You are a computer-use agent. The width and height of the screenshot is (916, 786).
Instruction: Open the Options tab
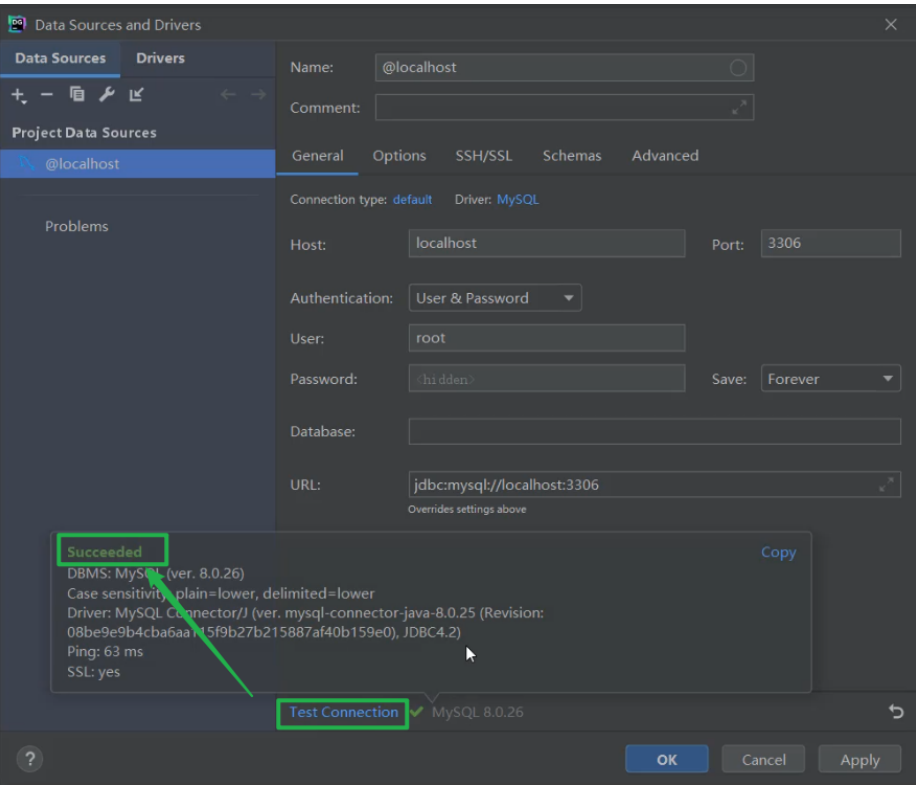(399, 156)
